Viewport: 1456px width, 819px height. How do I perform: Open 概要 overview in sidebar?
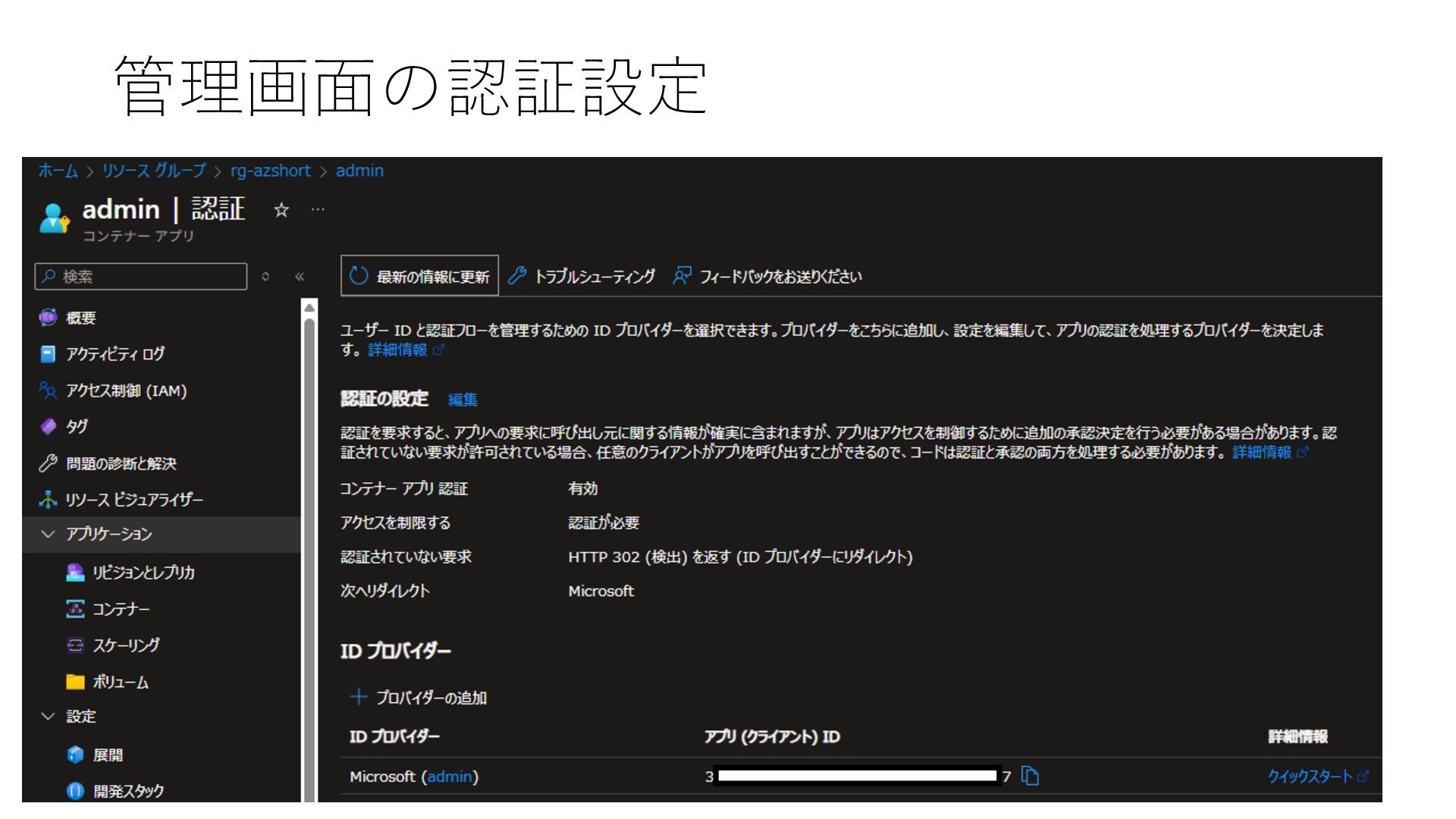80,318
